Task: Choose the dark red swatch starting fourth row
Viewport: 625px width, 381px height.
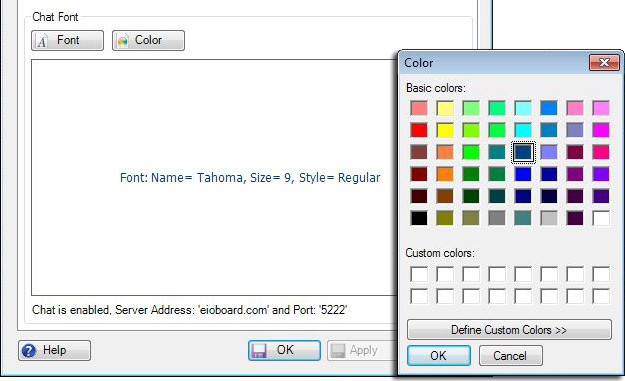Action: [419, 174]
